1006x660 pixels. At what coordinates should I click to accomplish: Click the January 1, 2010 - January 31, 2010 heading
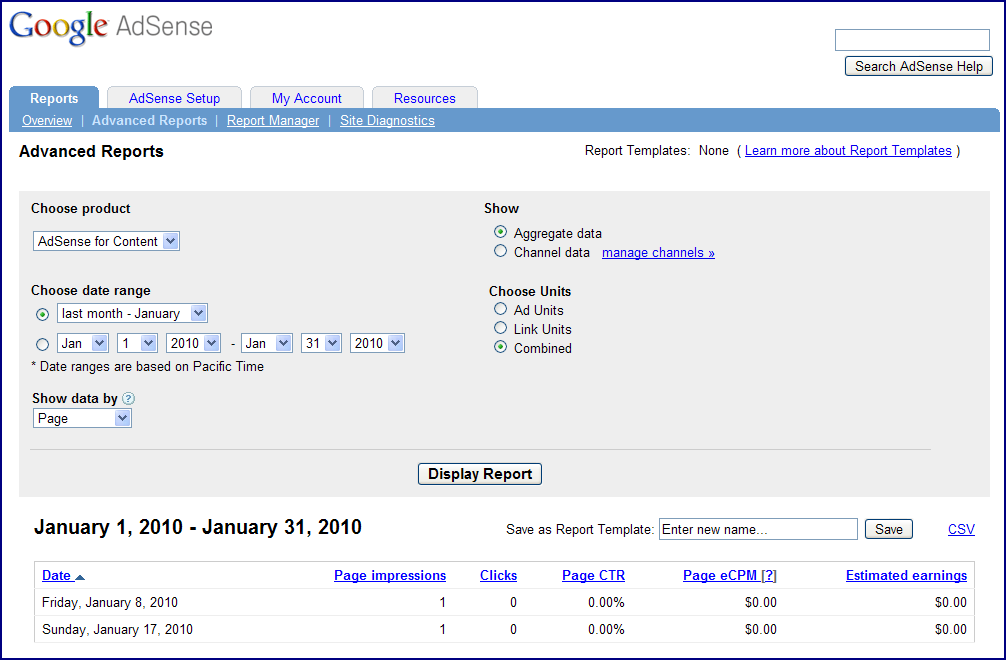198,527
